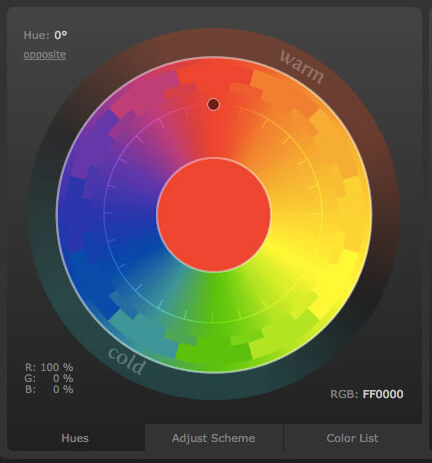Click the Hue 0° value
Image resolution: width=432 pixels, height=463 pixels.
click(61, 35)
